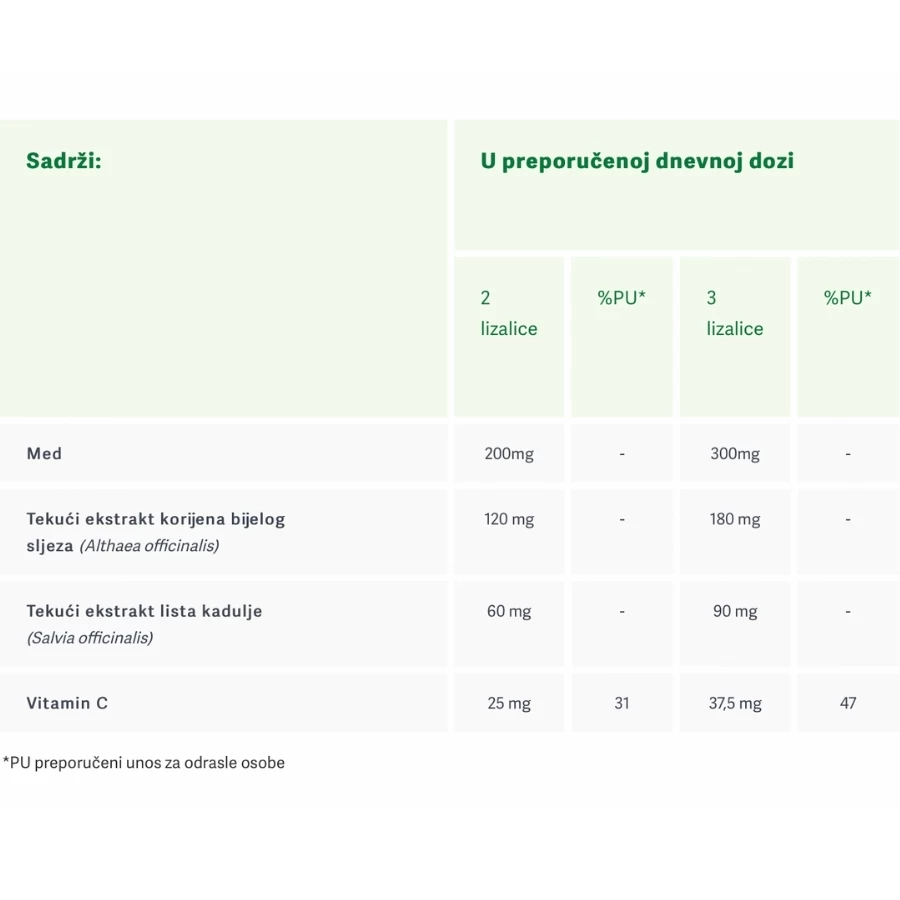Image resolution: width=900 pixels, height=900 pixels.
Task: Click the %PU* header right of "3 lizalice"
Action: click(848, 298)
